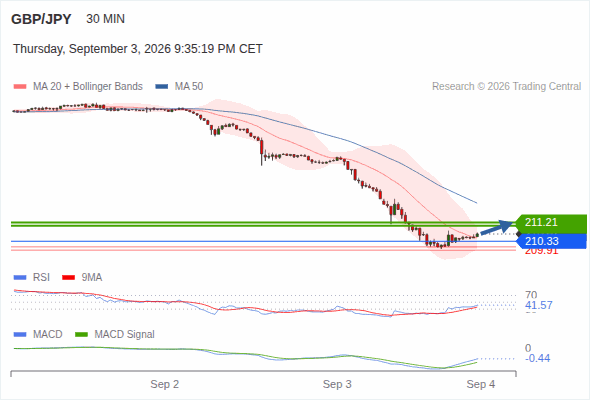Click the red 209.91 price level

tap(541, 252)
